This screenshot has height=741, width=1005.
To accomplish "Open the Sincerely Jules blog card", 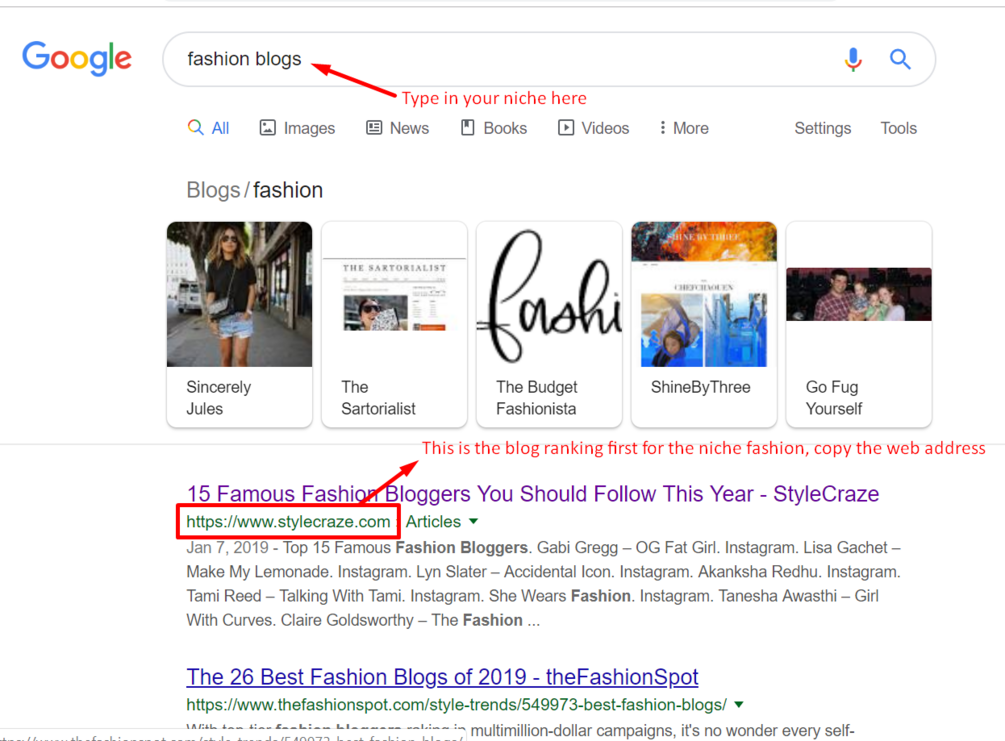I will click(240, 324).
